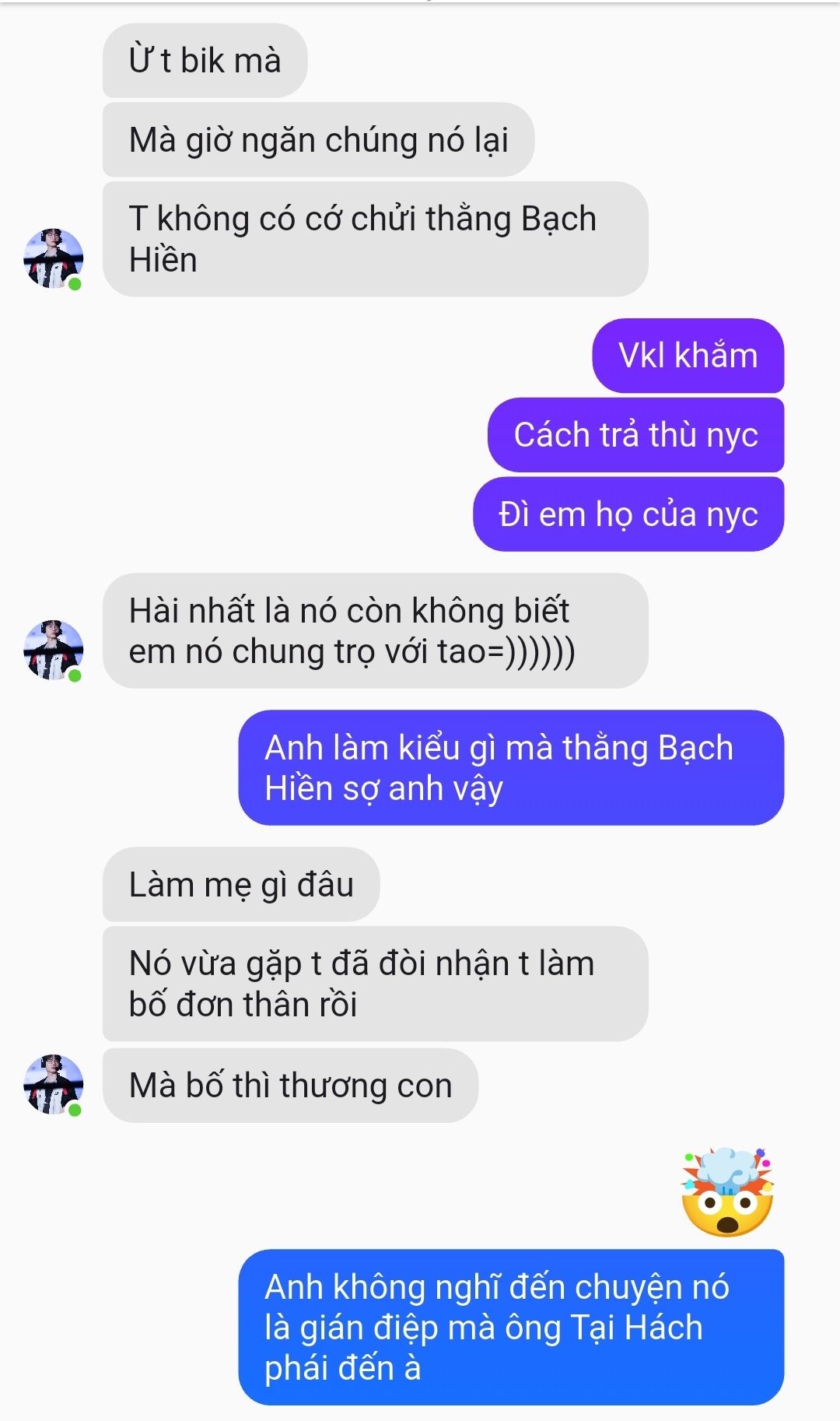Open sender avatar beside 'chung trọ' message
The width and height of the screenshot is (840, 1421).
tap(53, 650)
